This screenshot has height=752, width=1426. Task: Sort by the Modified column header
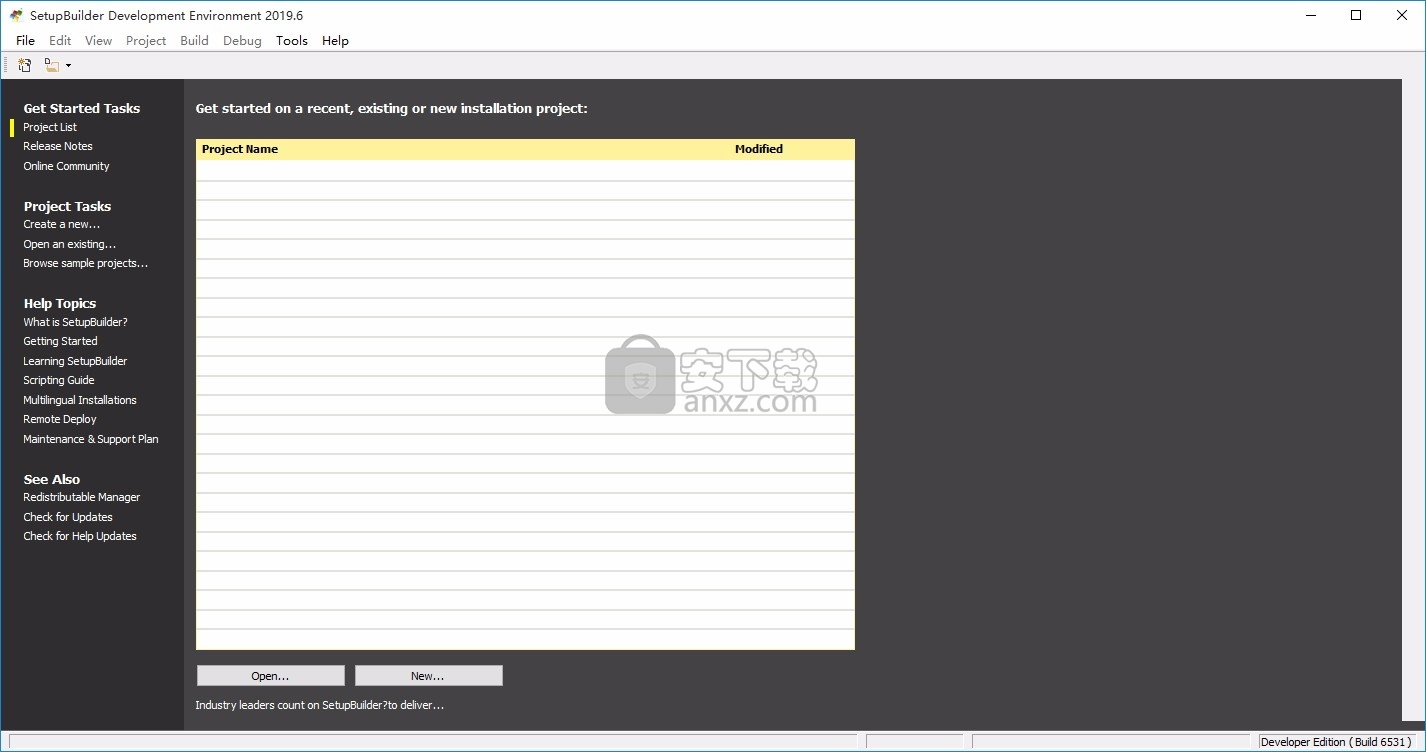[759, 149]
